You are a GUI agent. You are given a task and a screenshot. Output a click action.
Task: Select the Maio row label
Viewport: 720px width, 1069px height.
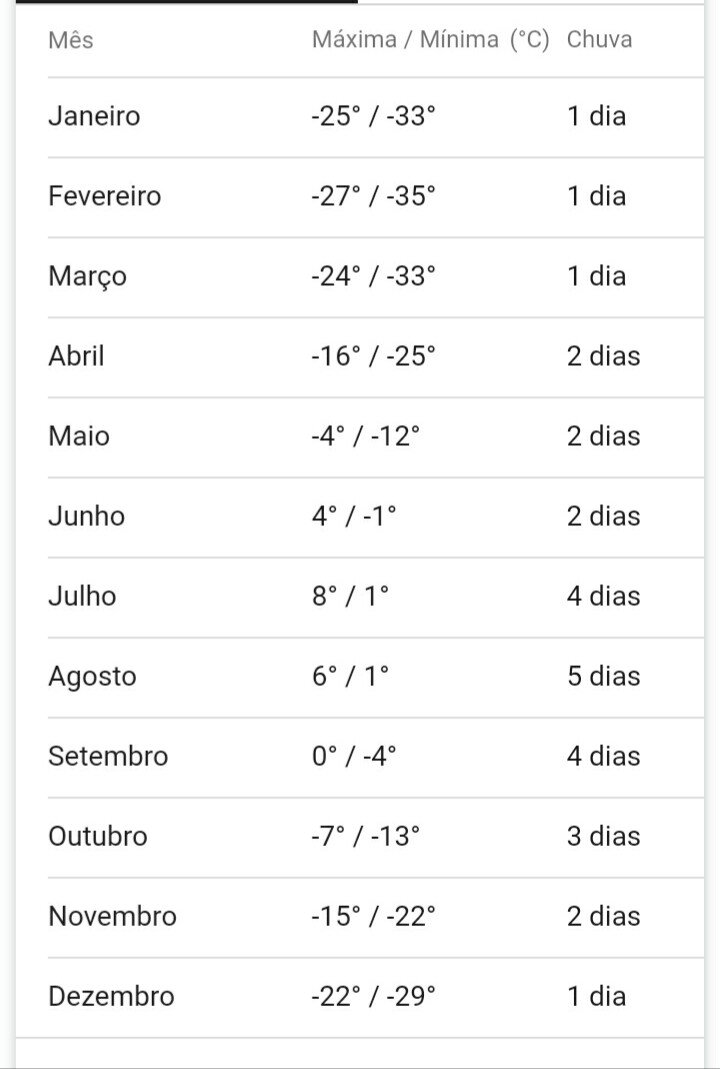coord(78,436)
